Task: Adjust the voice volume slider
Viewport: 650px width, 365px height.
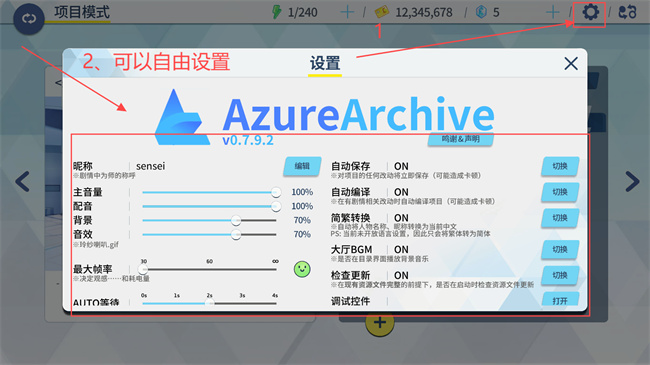Action: point(209,206)
